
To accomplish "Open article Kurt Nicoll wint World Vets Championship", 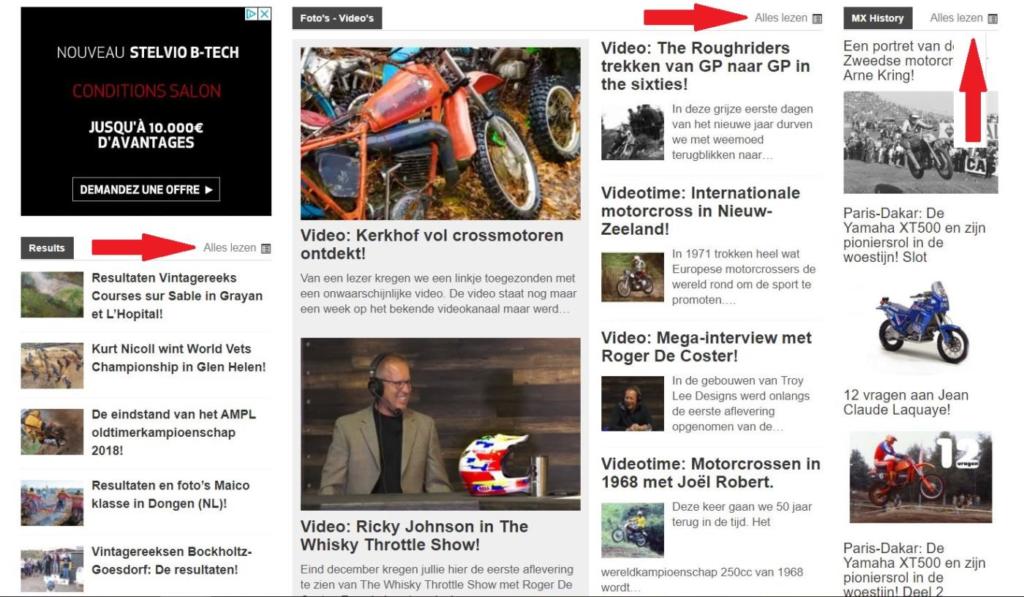I will coord(178,358).
